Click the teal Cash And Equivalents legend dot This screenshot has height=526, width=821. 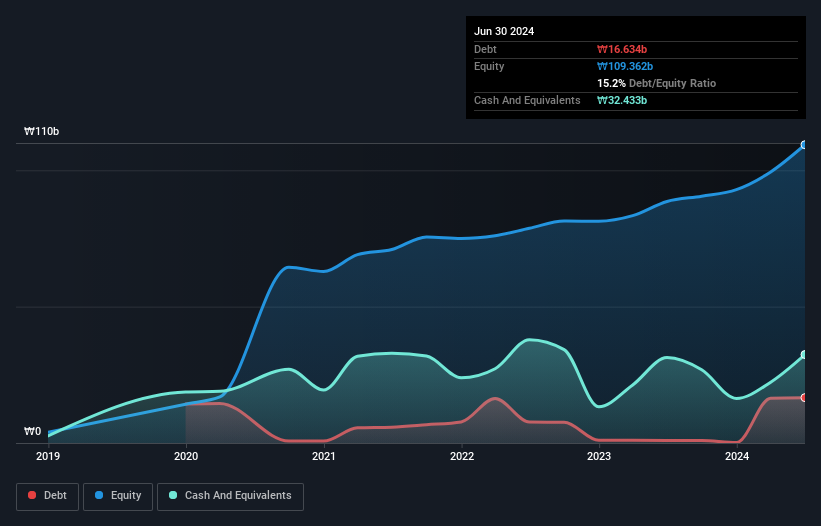[x=173, y=495]
